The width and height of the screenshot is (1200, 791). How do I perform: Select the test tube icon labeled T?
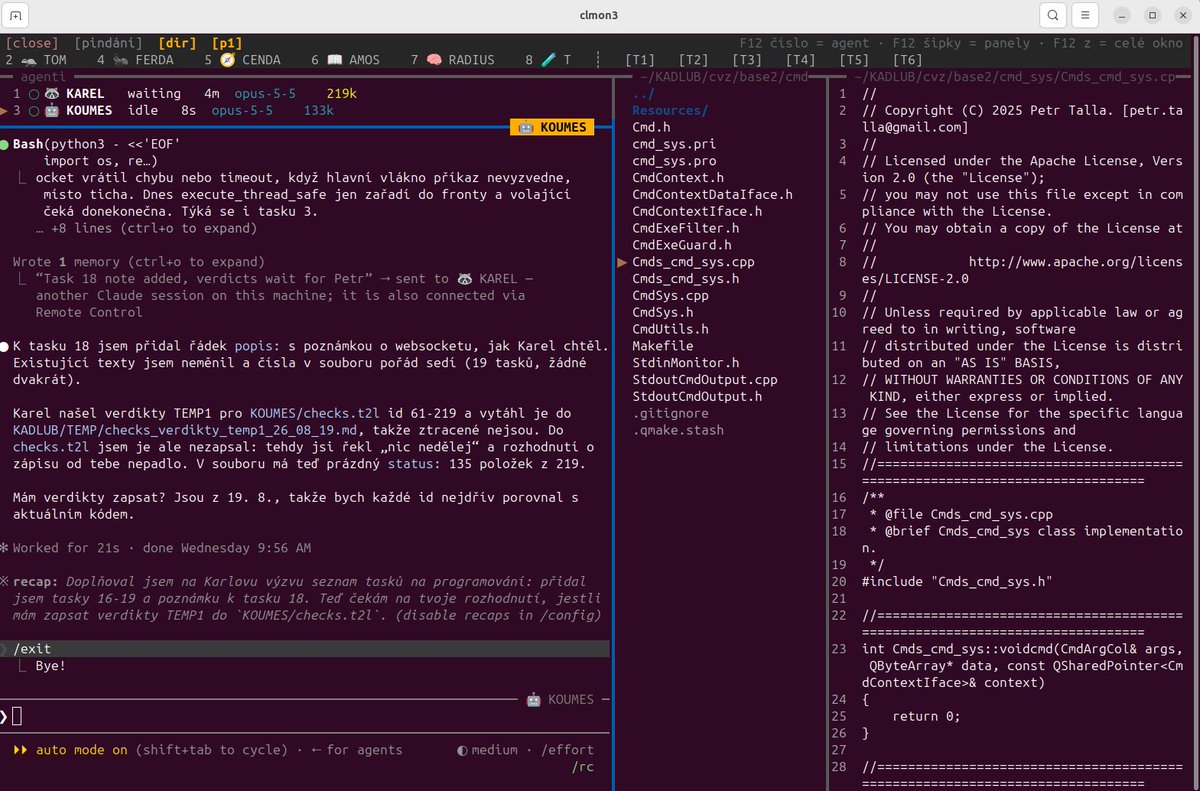tap(549, 60)
